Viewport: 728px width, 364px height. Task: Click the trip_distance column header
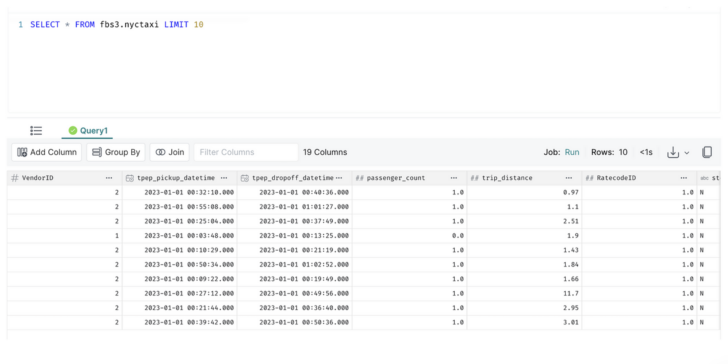(524, 178)
